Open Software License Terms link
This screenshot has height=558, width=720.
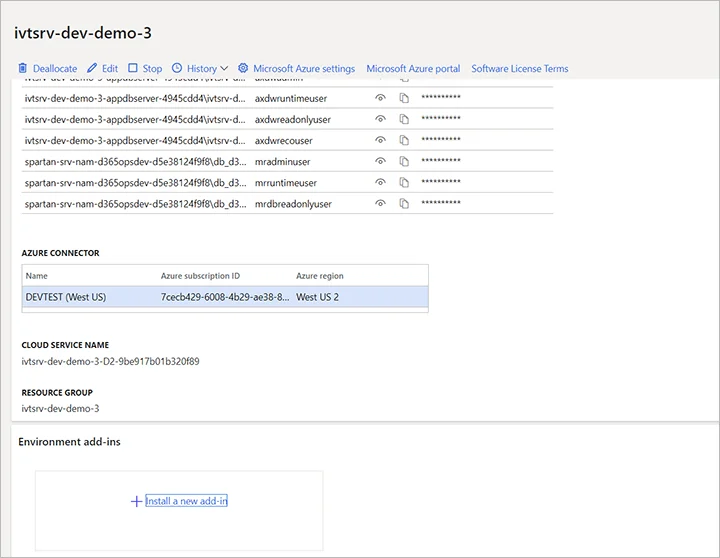pyautogui.click(x=520, y=68)
